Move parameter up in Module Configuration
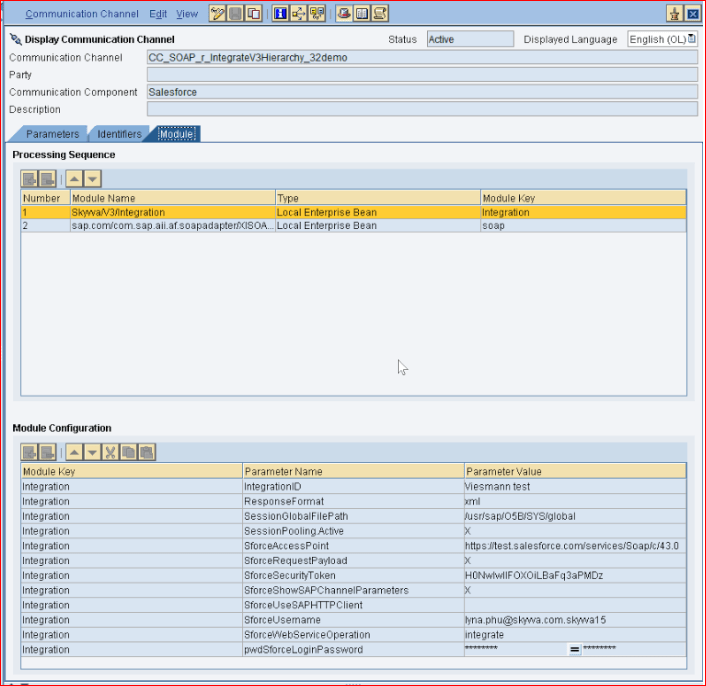The image size is (706, 686). pos(75,452)
